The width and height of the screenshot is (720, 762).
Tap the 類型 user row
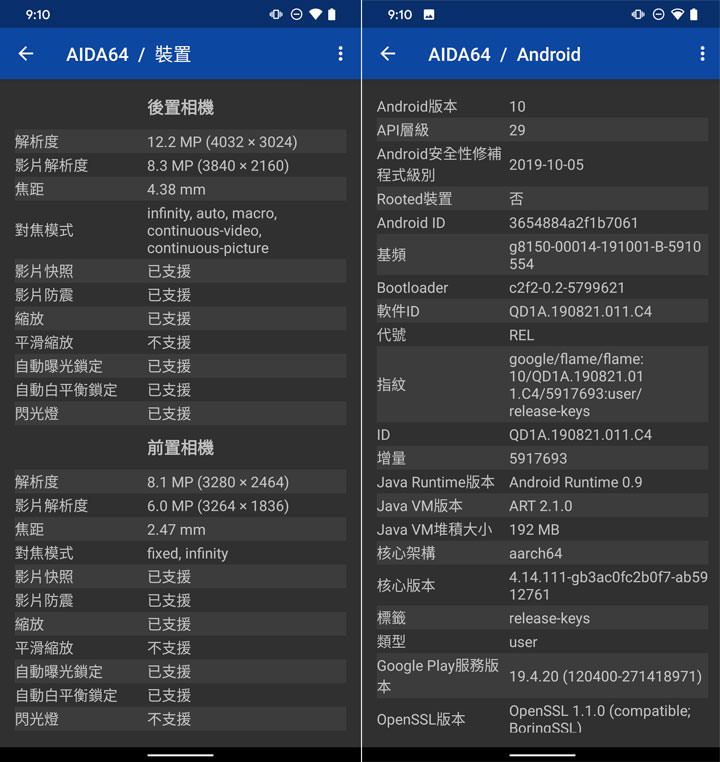(x=542, y=642)
